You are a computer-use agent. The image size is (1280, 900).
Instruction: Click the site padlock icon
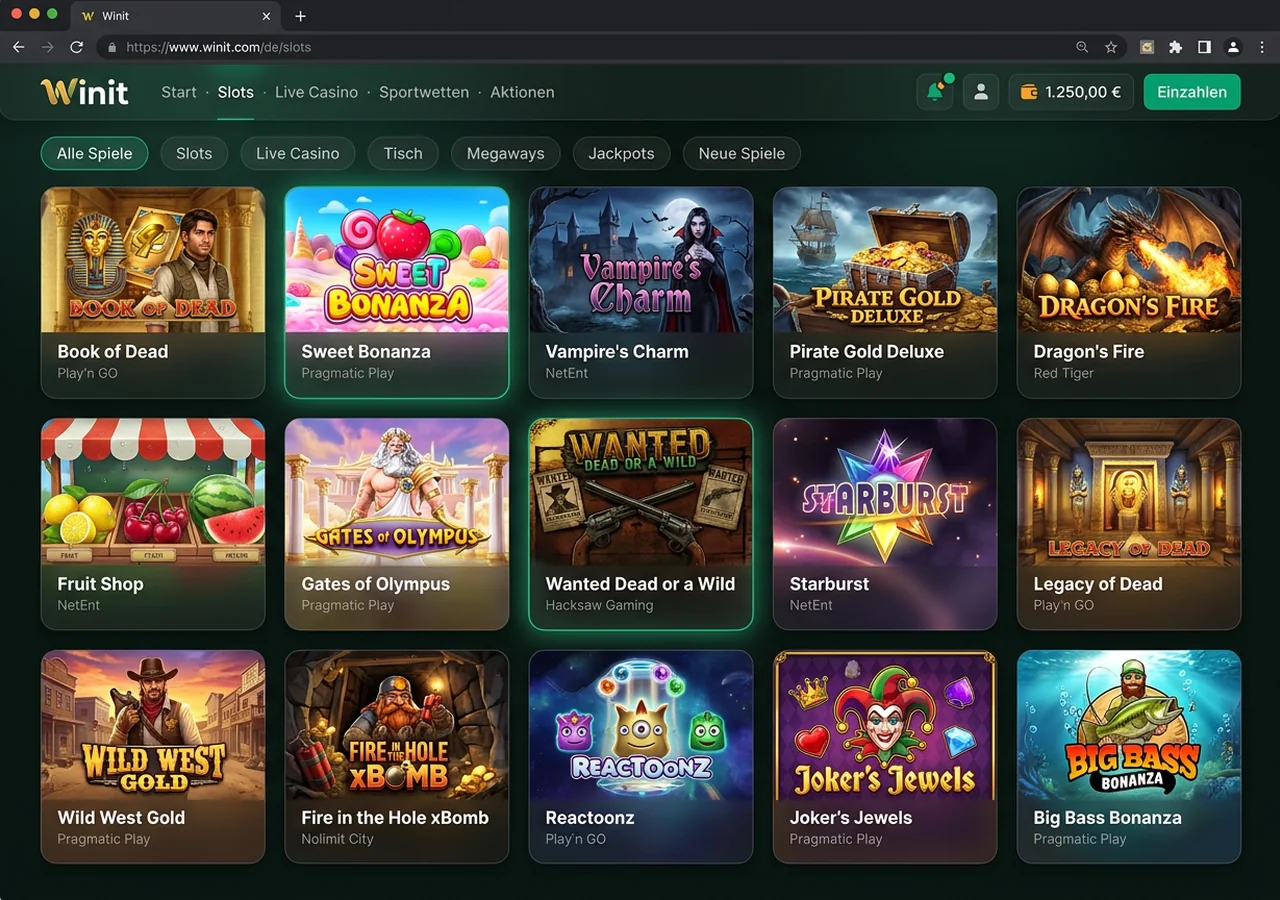click(112, 47)
